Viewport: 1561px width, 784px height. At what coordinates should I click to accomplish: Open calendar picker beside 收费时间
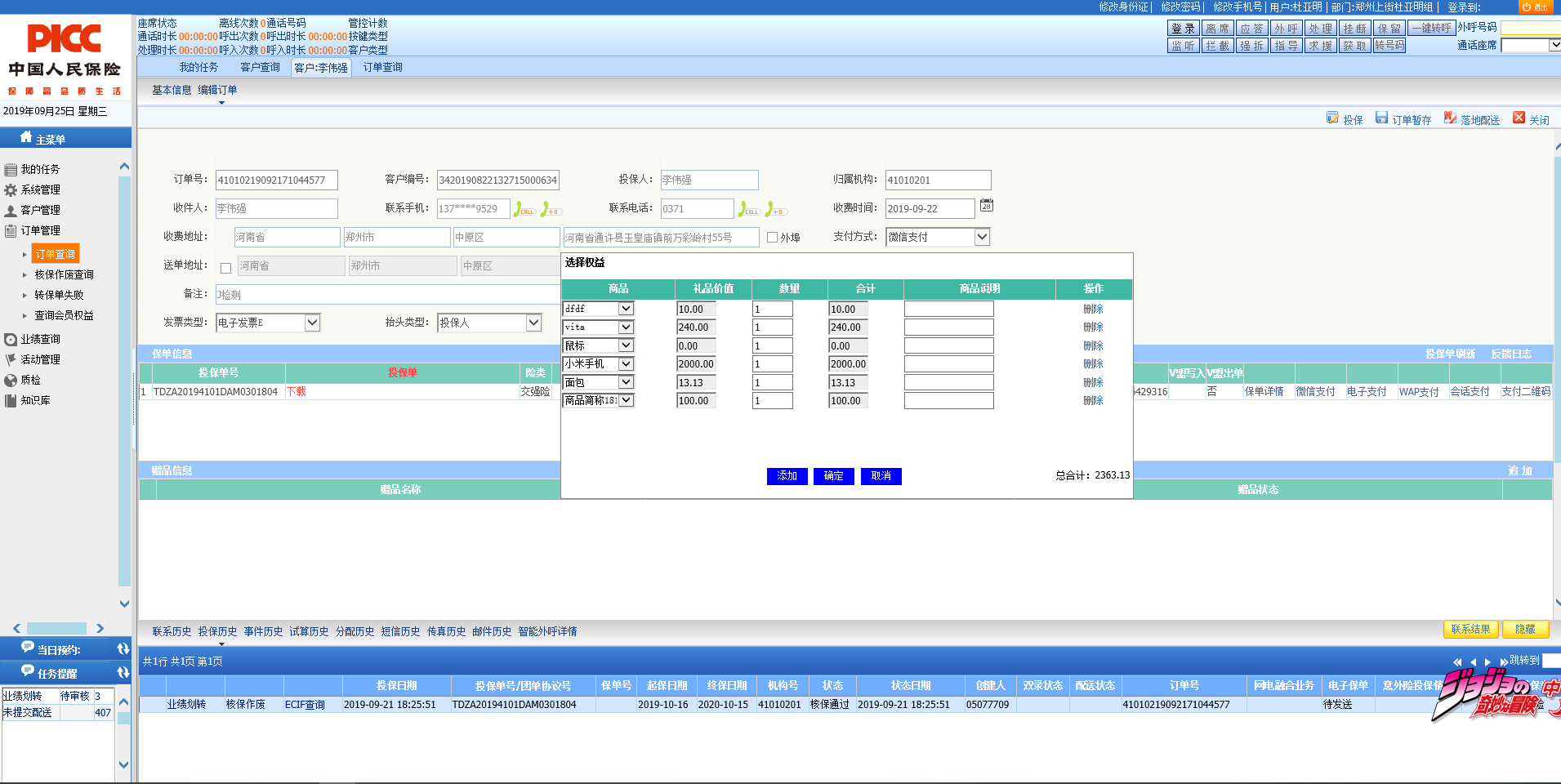[987, 206]
